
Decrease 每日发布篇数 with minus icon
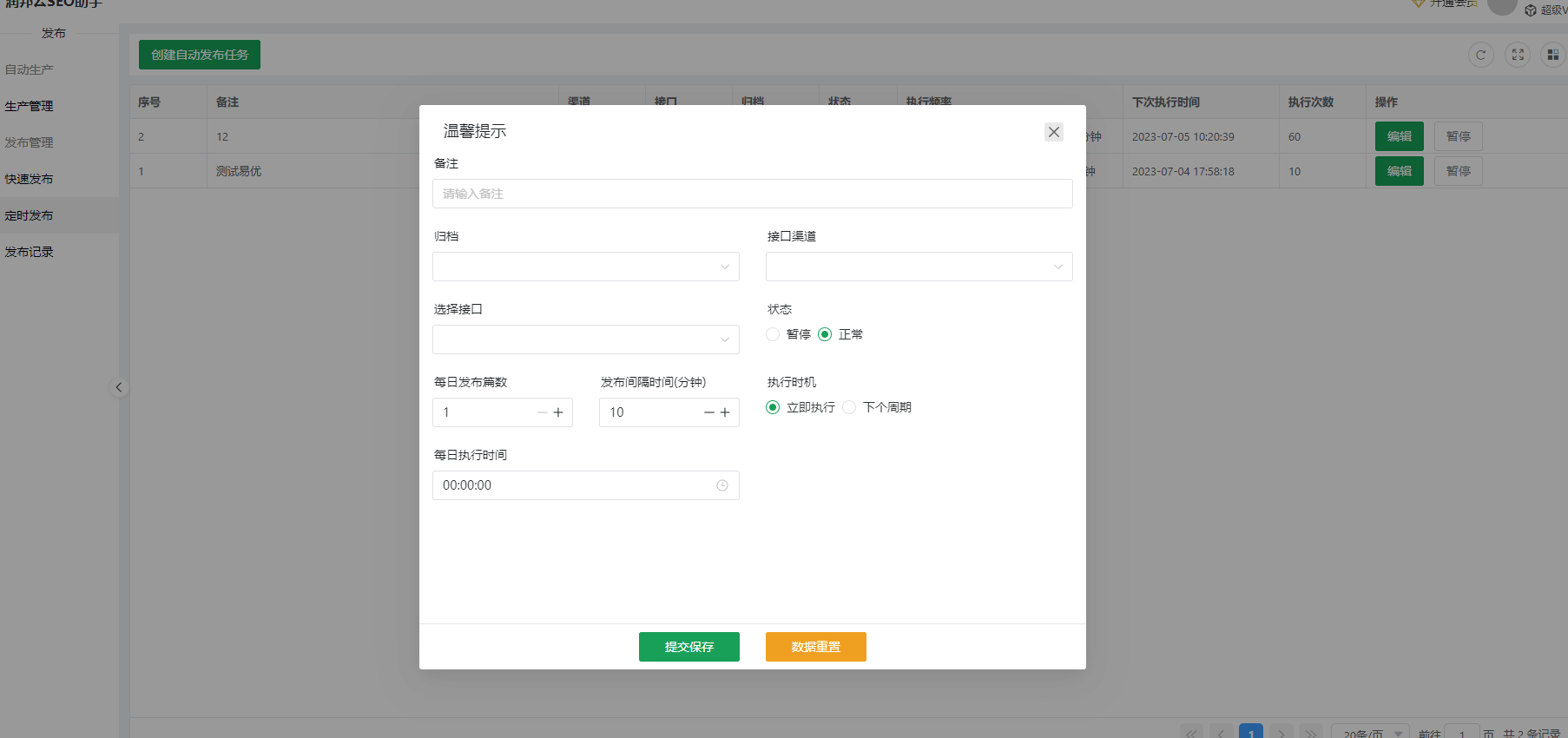tap(543, 412)
